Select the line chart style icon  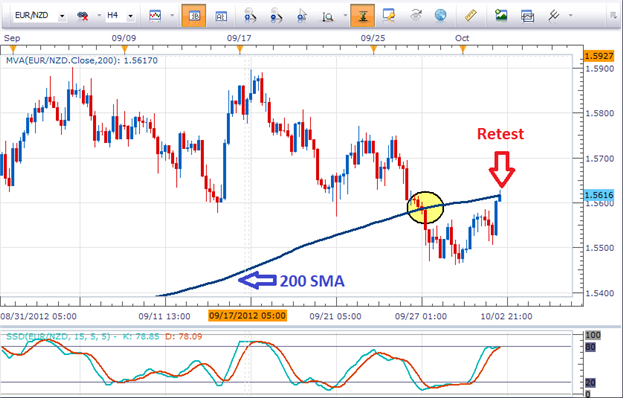(x=155, y=15)
